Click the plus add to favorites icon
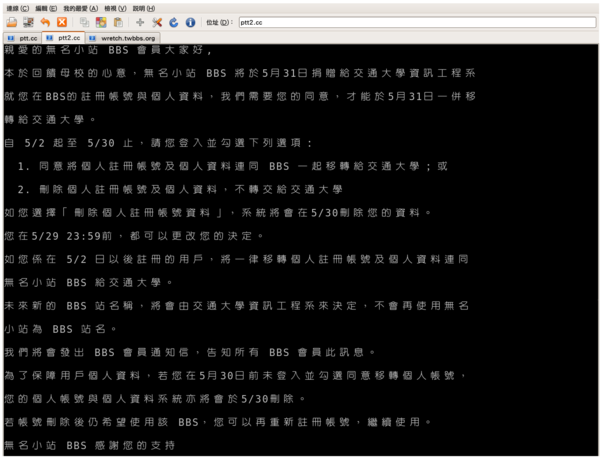 coord(140,23)
